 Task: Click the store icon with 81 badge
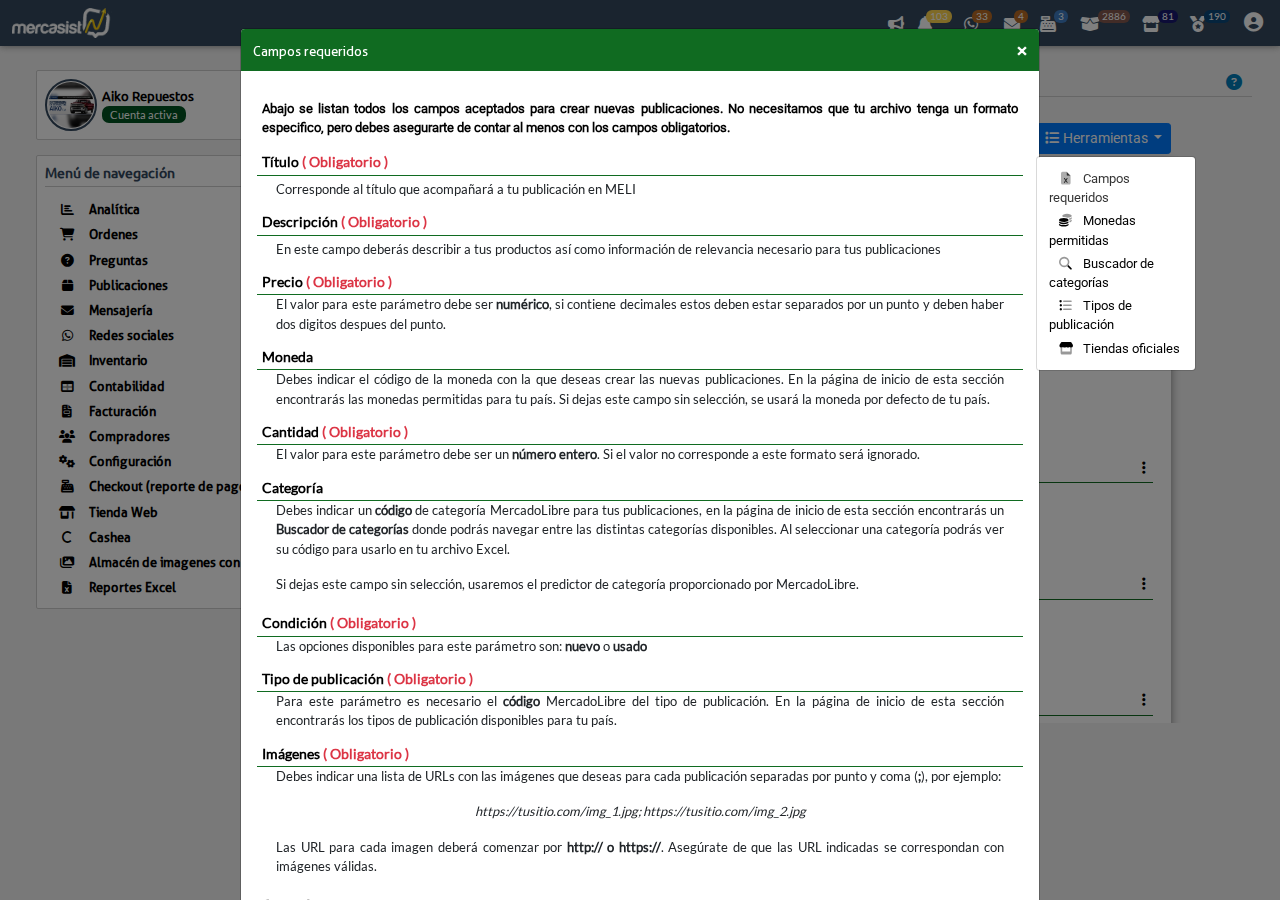point(1151,24)
